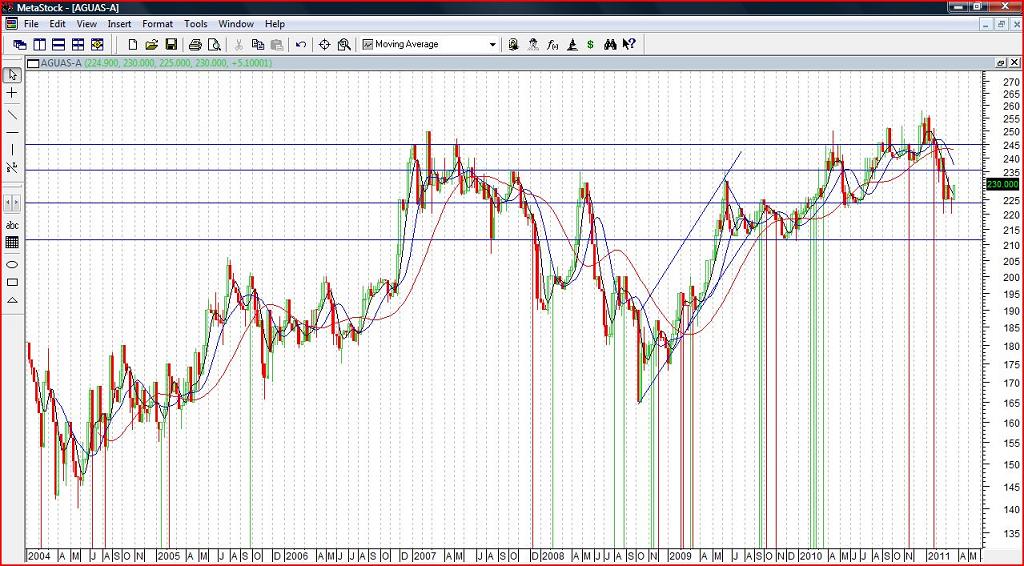The width and height of the screenshot is (1024, 566).
Task: Create a new chart with New icon
Action: (133, 44)
